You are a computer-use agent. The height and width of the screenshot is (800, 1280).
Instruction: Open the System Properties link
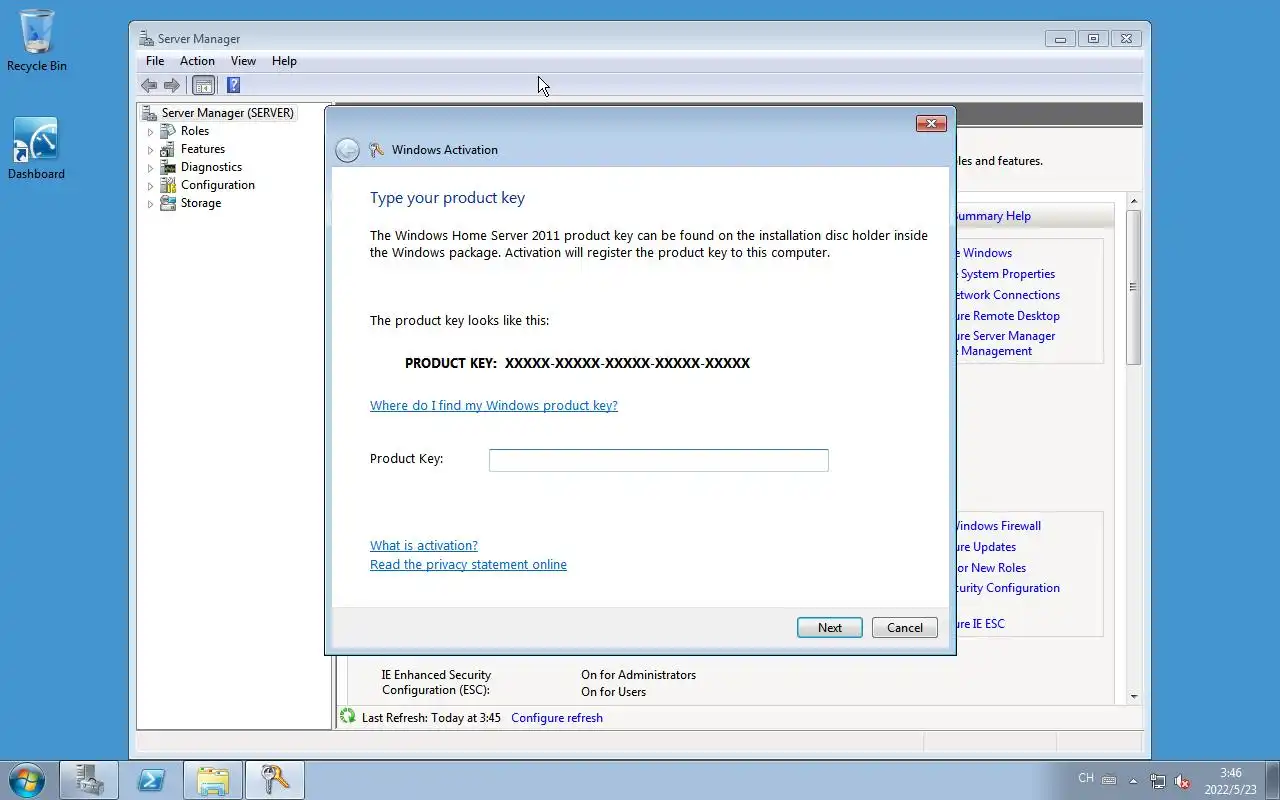tap(1006, 274)
